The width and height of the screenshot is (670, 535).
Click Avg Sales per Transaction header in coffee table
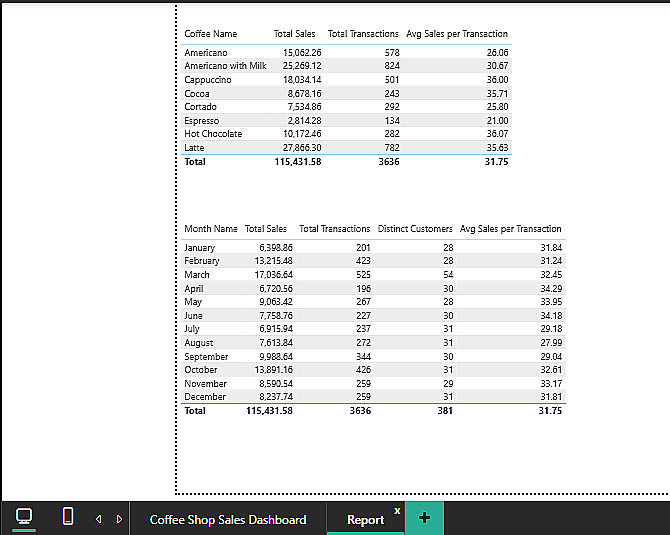click(x=457, y=34)
